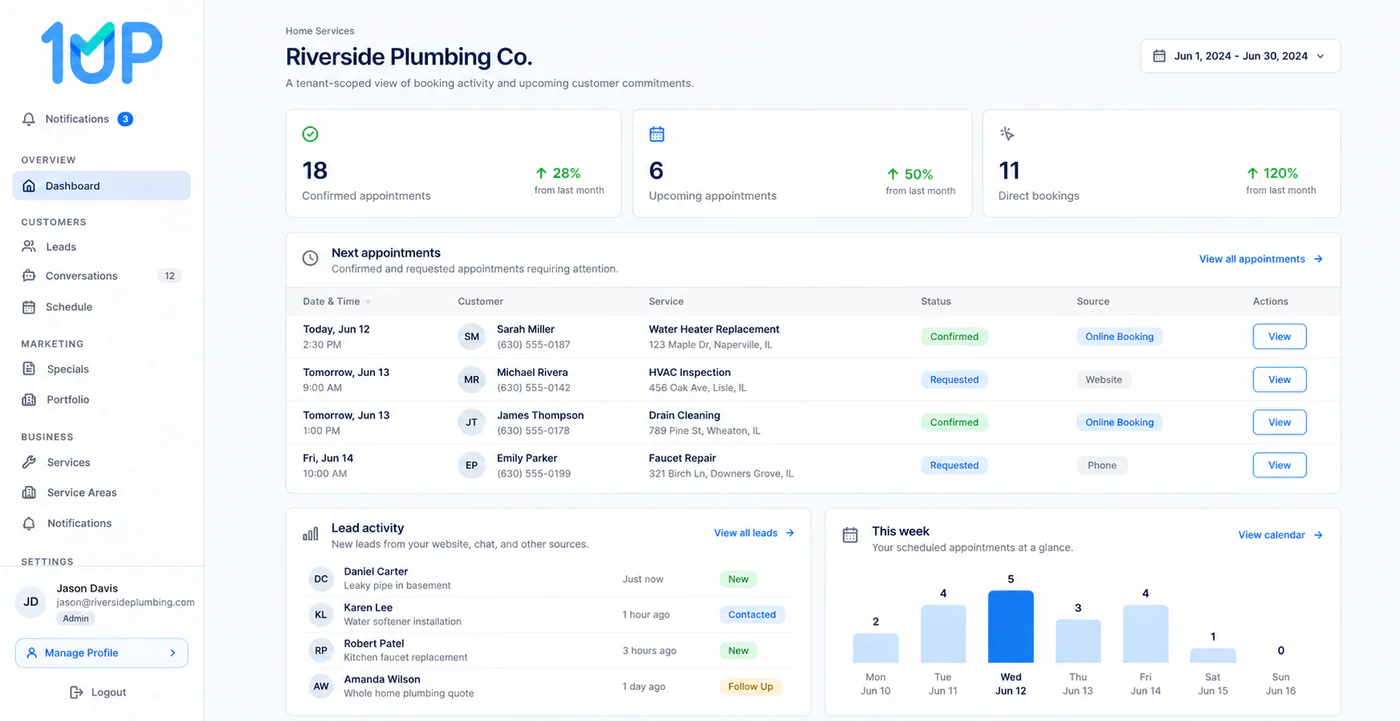Click the calendar icon beside This week
Image resolution: width=1400 pixels, height=721 pixels.
[x=850, y=535]
